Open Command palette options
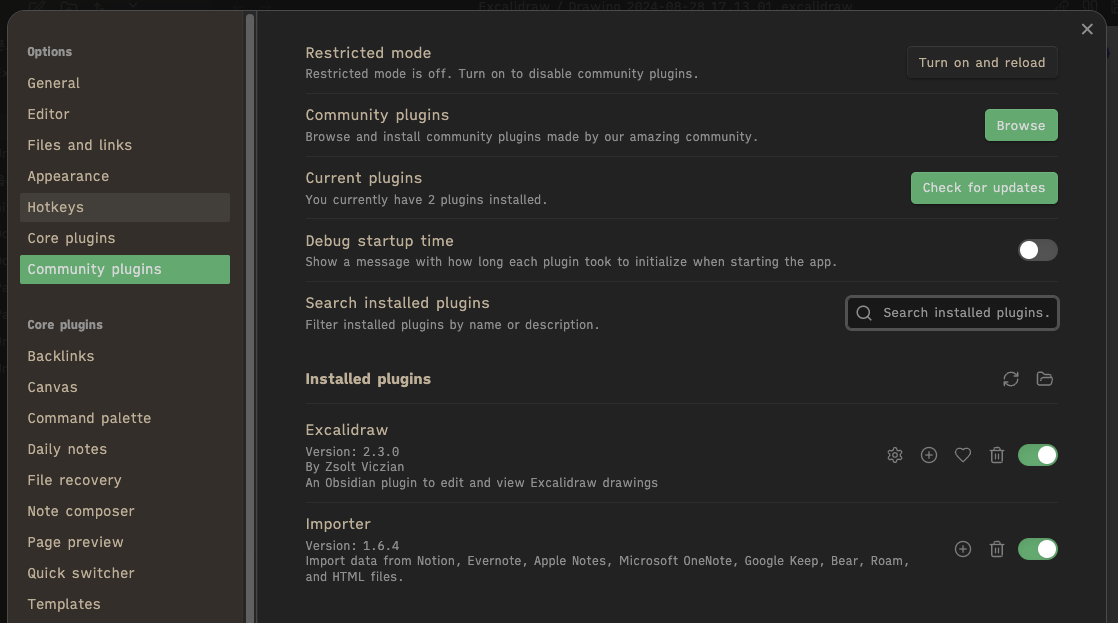Viewport: 1118px width, 623px height. tap(125, 418)
